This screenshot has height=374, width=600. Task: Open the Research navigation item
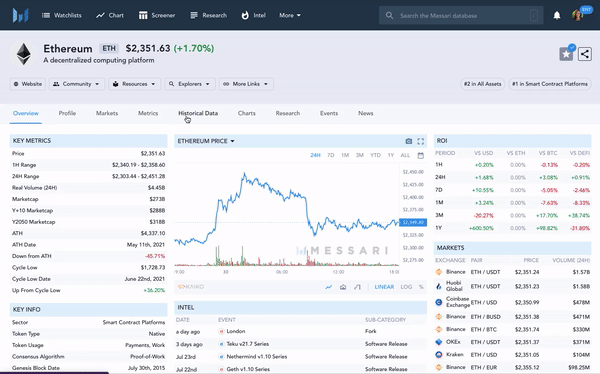click(209, 15)
